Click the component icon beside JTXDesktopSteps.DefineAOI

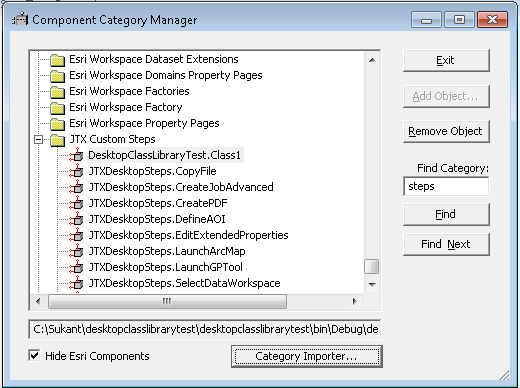click(76, 219)
